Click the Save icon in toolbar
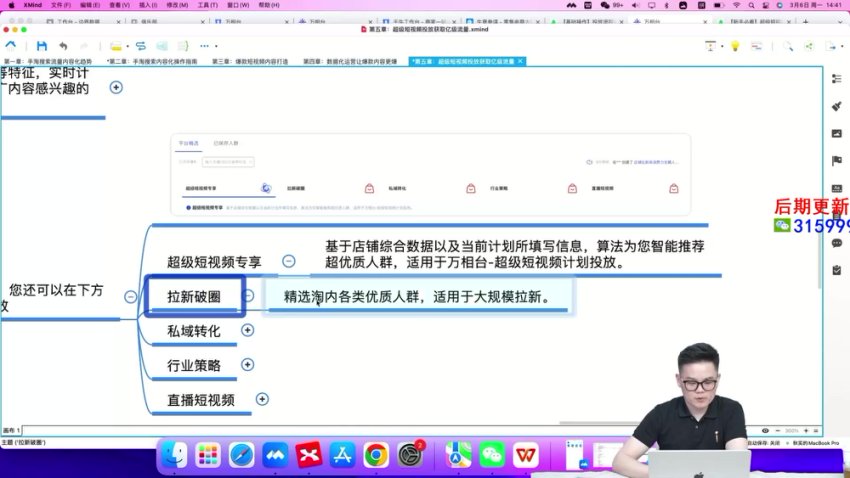850x478 pixels. click(x=41, y=46)
